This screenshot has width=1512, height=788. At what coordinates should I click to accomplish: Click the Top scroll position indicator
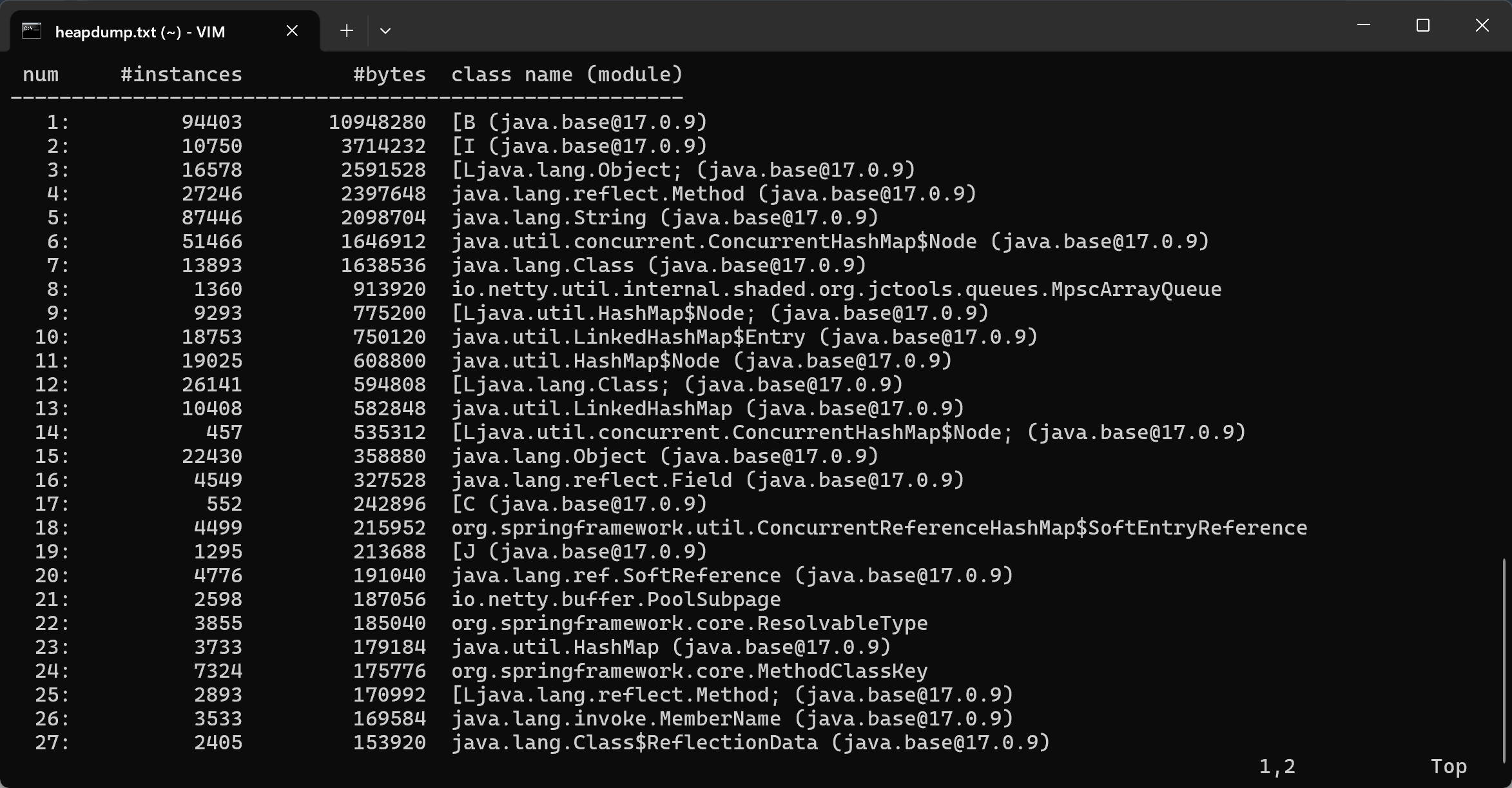coord(1448,766)
